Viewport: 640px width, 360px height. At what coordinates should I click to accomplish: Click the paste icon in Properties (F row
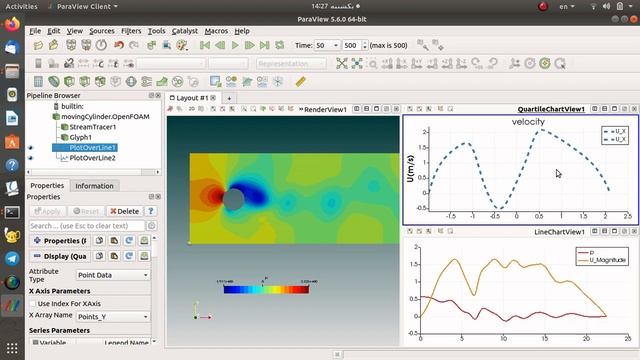click(114, 241)
